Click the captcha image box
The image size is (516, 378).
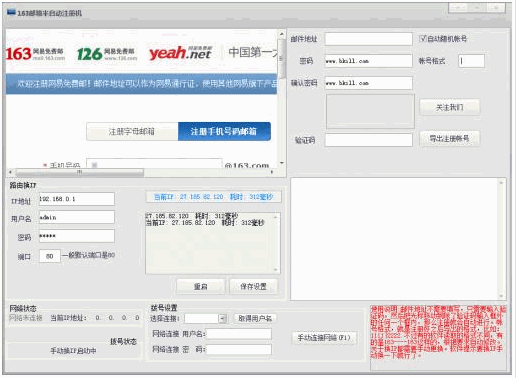pos(370,111)
